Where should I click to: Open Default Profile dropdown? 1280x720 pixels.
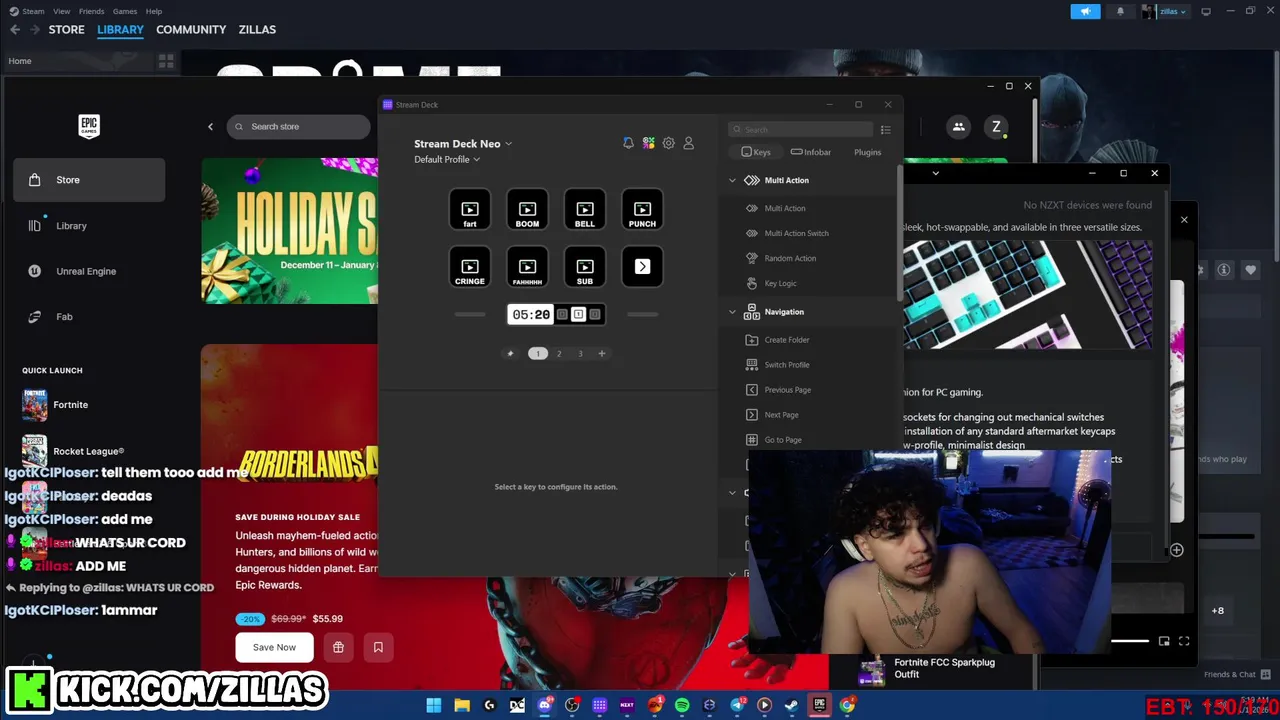point(447,160)
